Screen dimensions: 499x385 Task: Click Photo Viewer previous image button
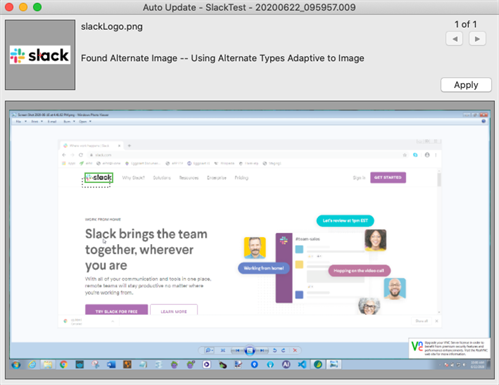coord(237,350)
